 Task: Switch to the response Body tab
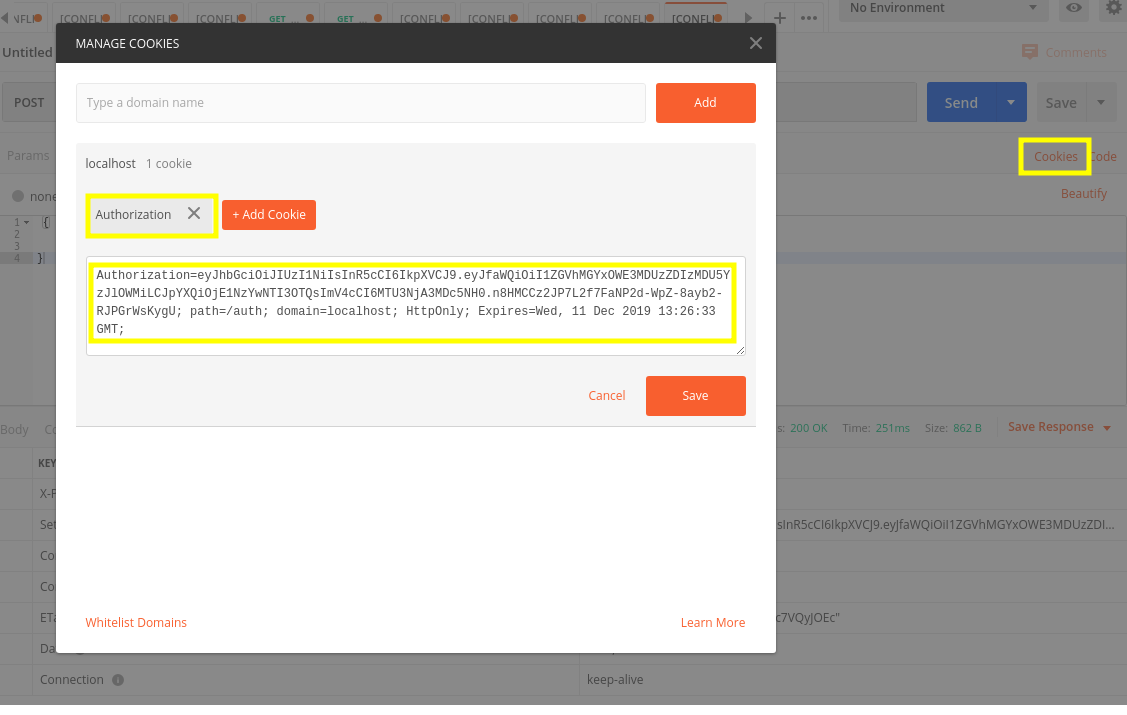click(14, 430)
